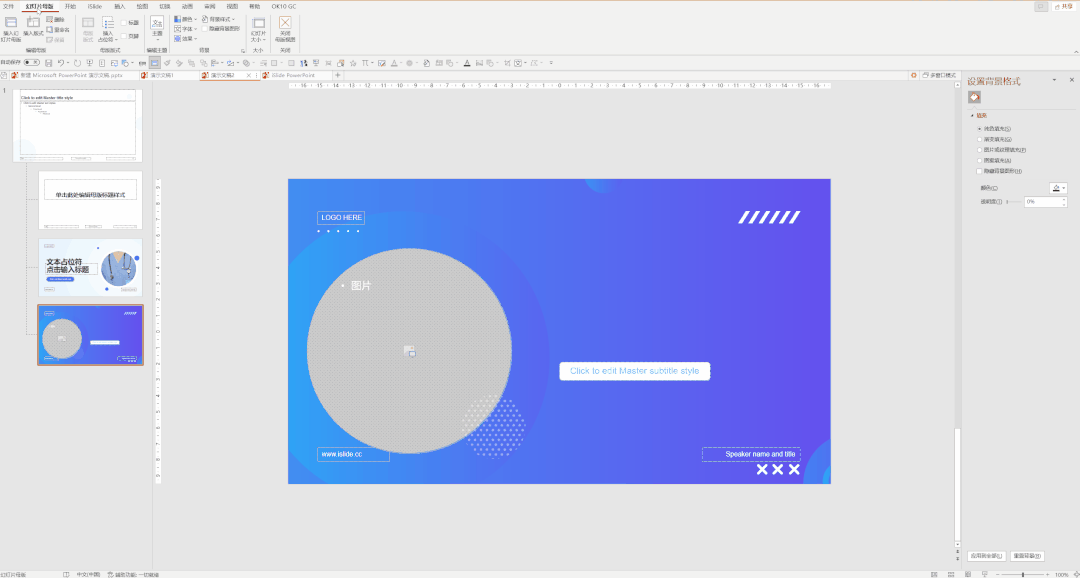Click Apply to All button

point(986,555)
